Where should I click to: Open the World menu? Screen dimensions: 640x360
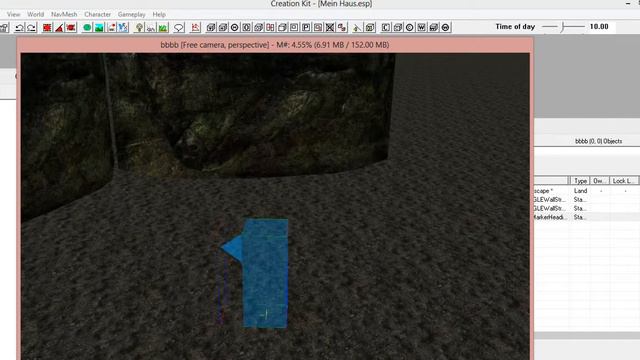(36, 14)
